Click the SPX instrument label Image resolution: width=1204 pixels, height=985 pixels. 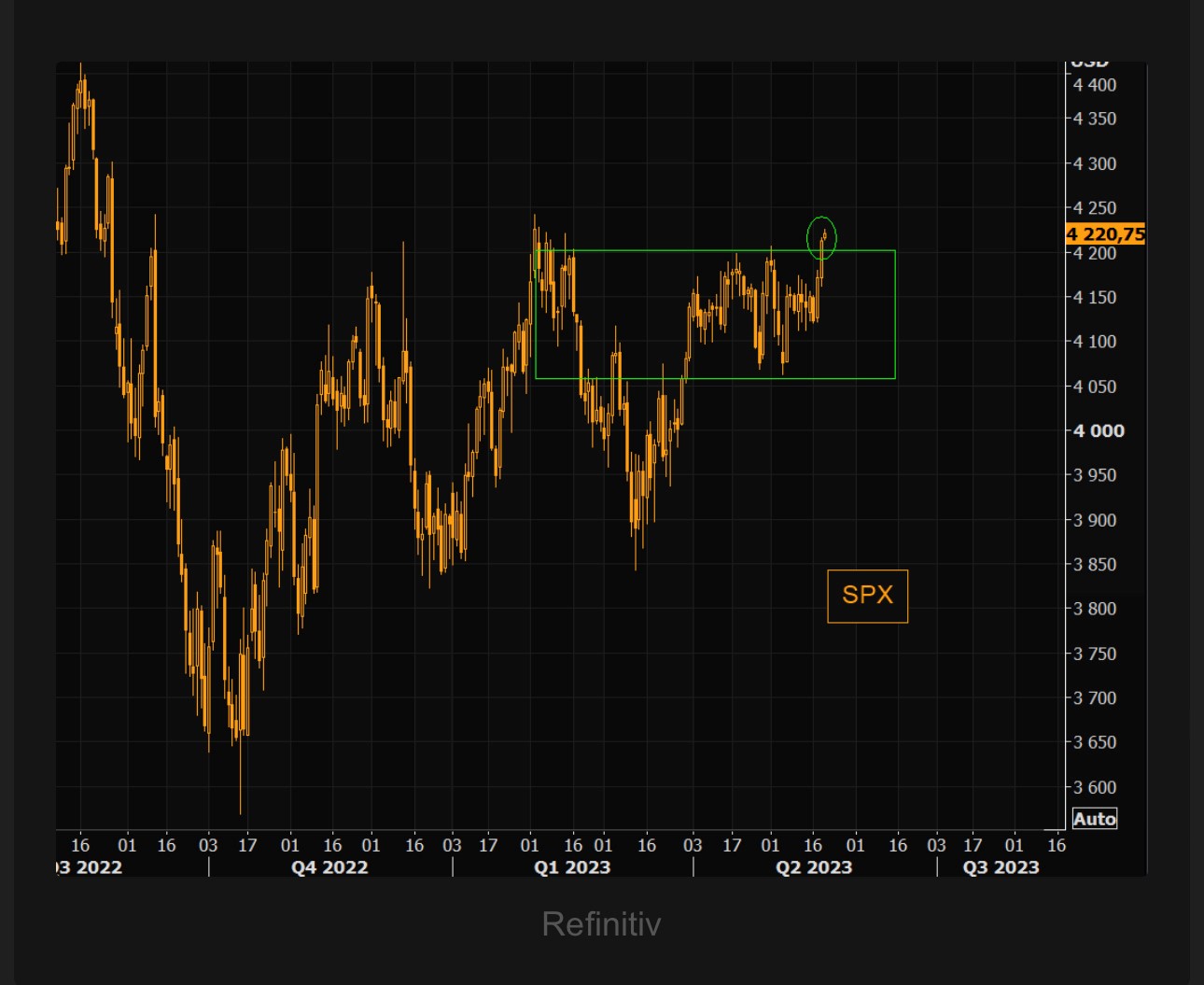(x=866, y=595)
